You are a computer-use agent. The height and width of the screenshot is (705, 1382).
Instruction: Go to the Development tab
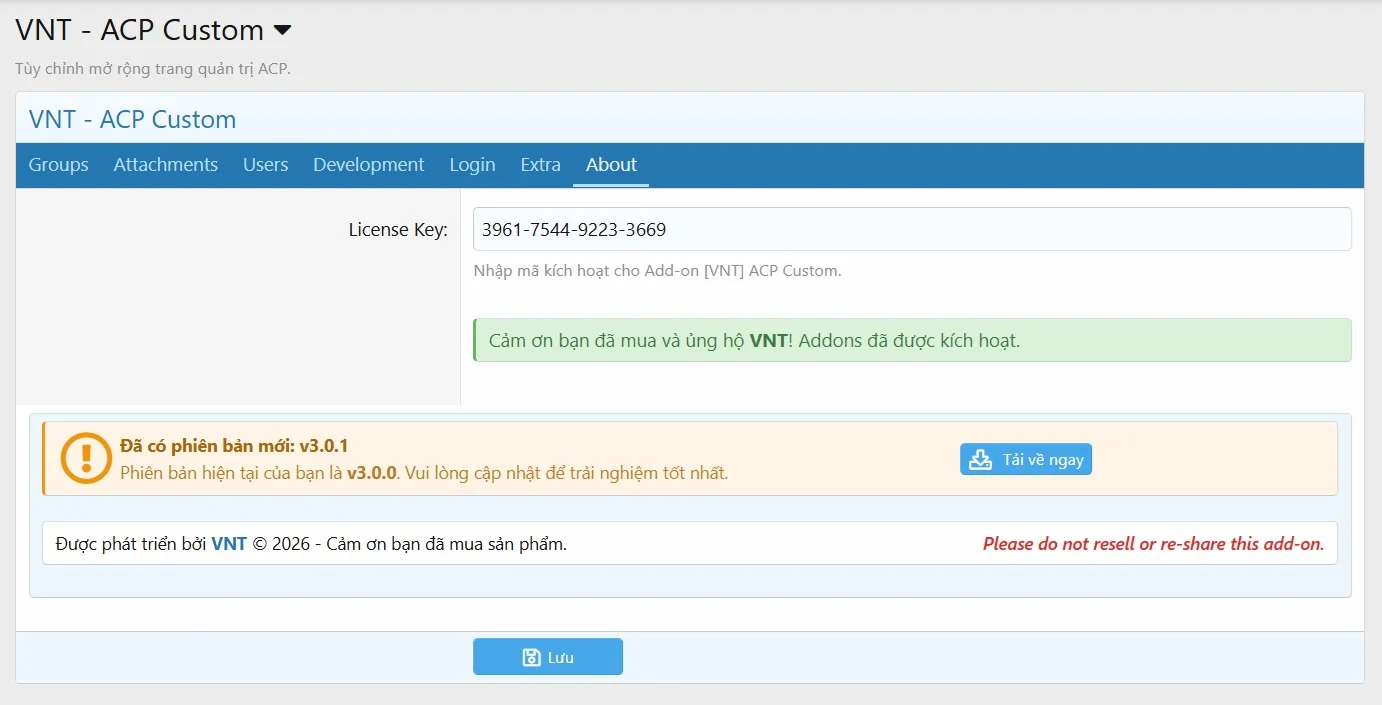pyautogui.click(x=369, y=165)
